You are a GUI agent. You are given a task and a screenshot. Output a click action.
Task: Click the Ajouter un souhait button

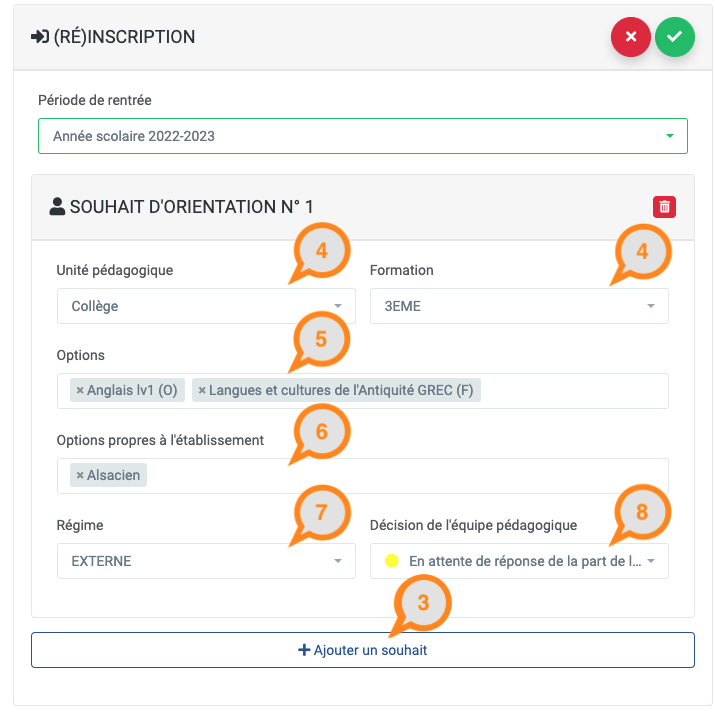[x=363, y=650]
